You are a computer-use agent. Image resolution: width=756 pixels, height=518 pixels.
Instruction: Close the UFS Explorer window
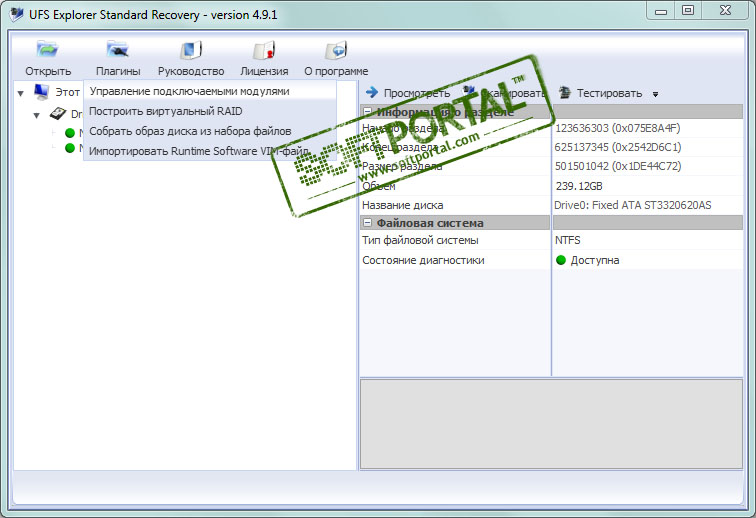725,11
